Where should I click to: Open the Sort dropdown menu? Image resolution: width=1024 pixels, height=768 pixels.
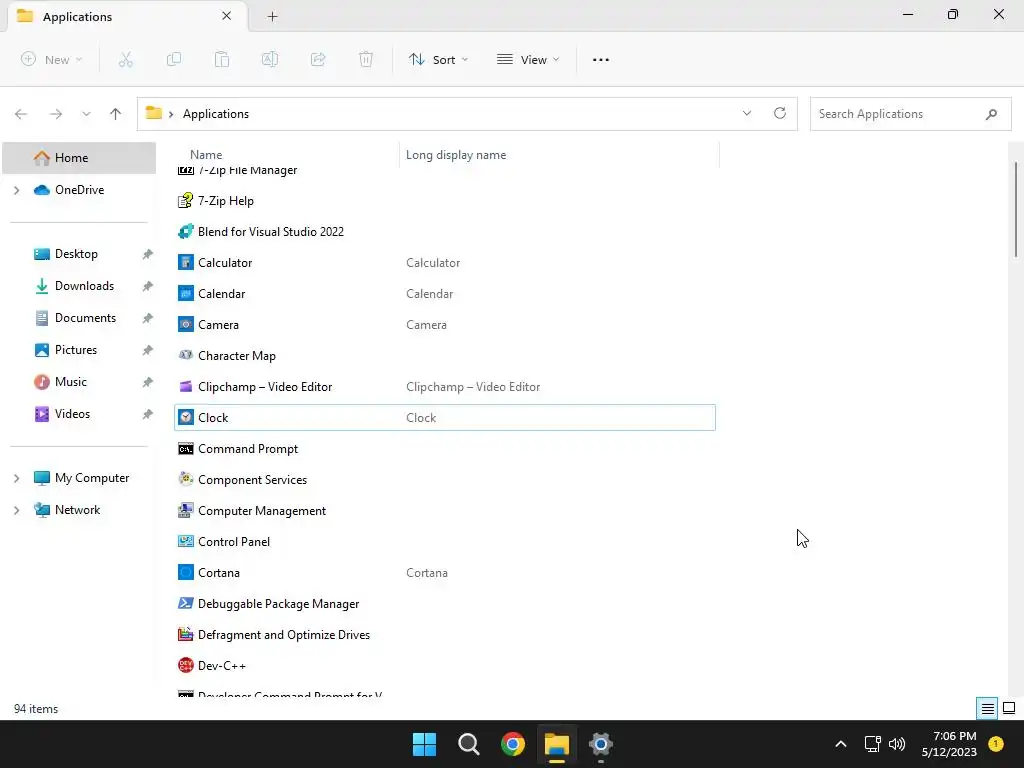(x=438, y=59)
